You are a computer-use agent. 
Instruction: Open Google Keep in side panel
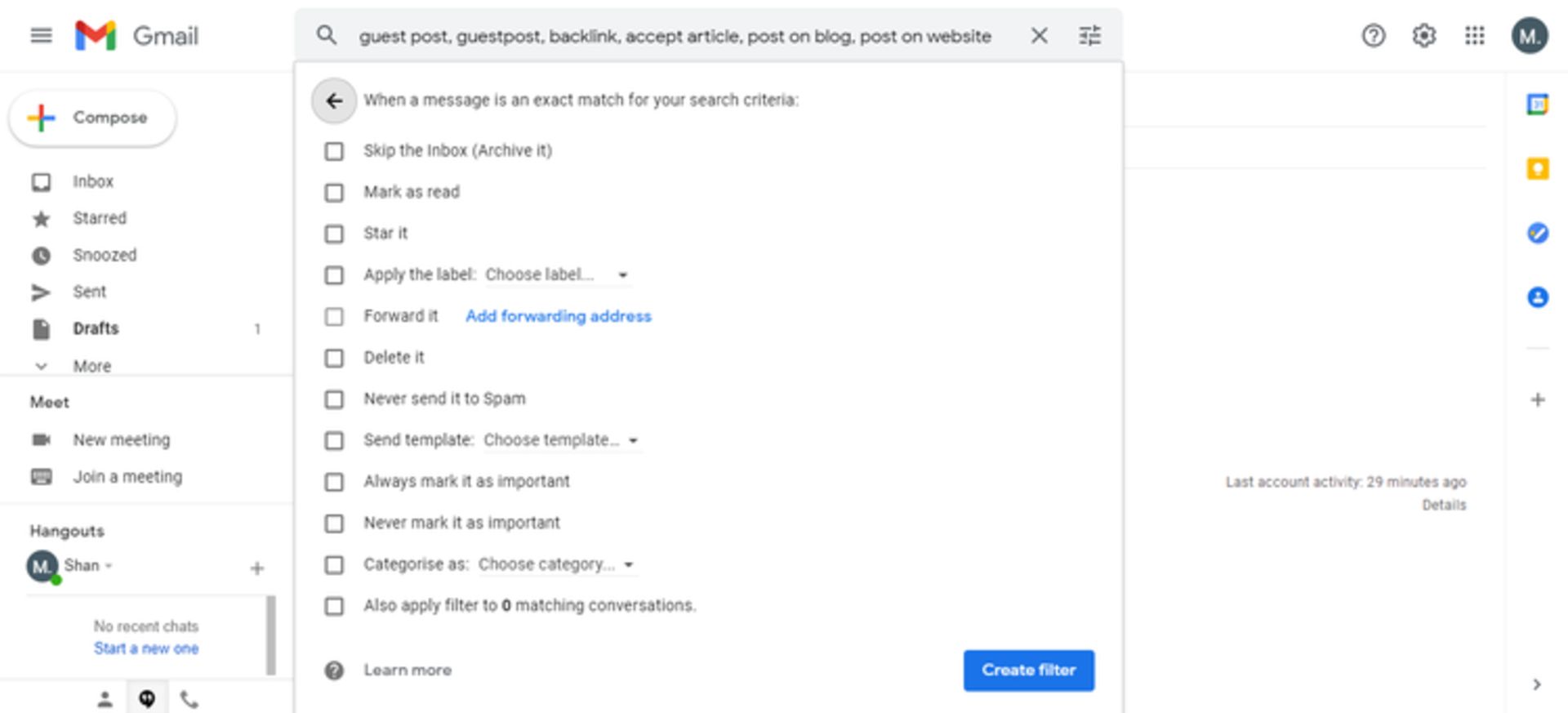pyautogui.click(x=1537, y=169)
